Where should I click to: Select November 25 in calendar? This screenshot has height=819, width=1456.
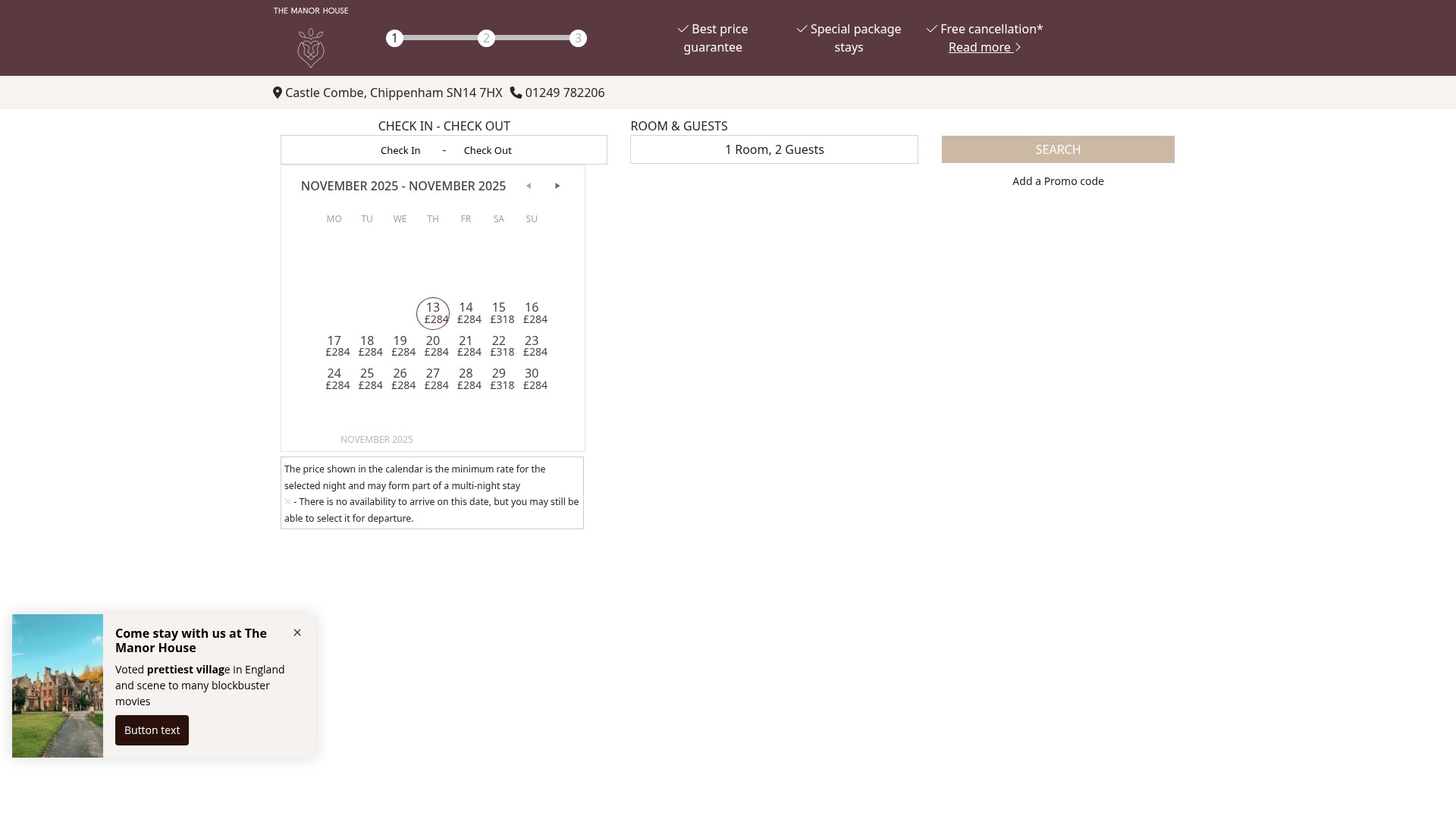point(367,379)
